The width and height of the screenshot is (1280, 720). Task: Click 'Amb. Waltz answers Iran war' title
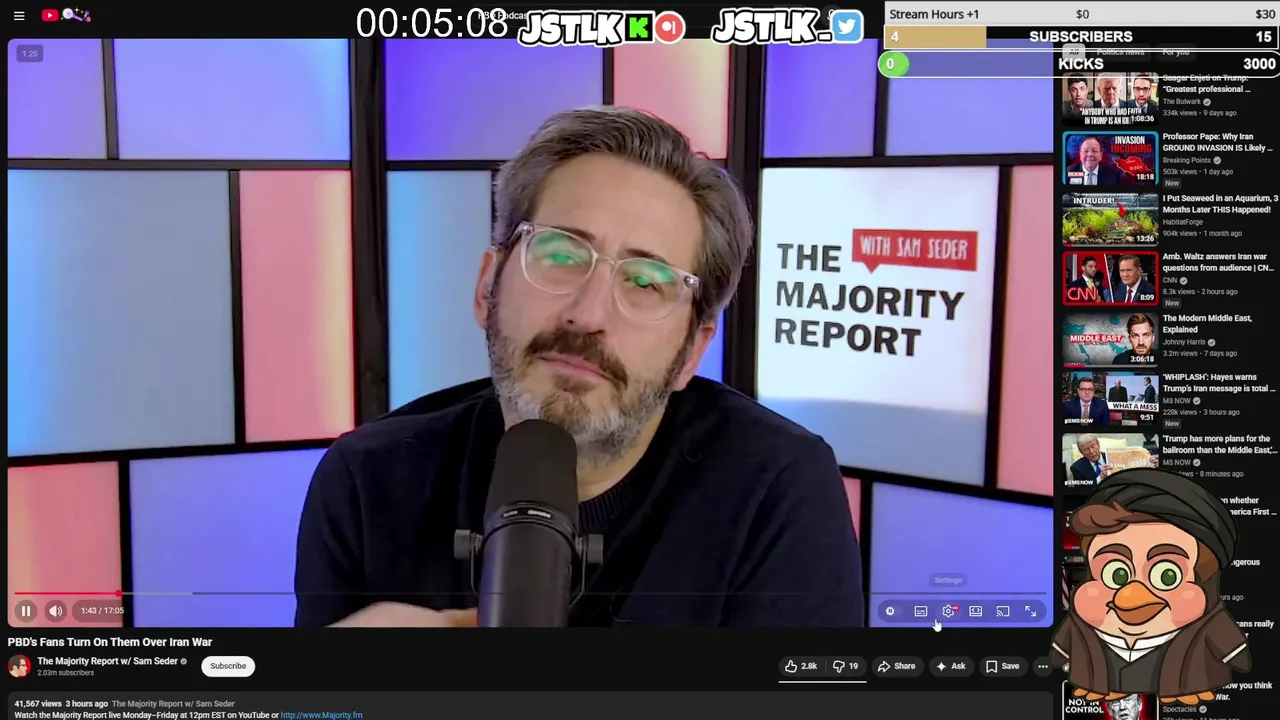click(x=1217, y=262)
